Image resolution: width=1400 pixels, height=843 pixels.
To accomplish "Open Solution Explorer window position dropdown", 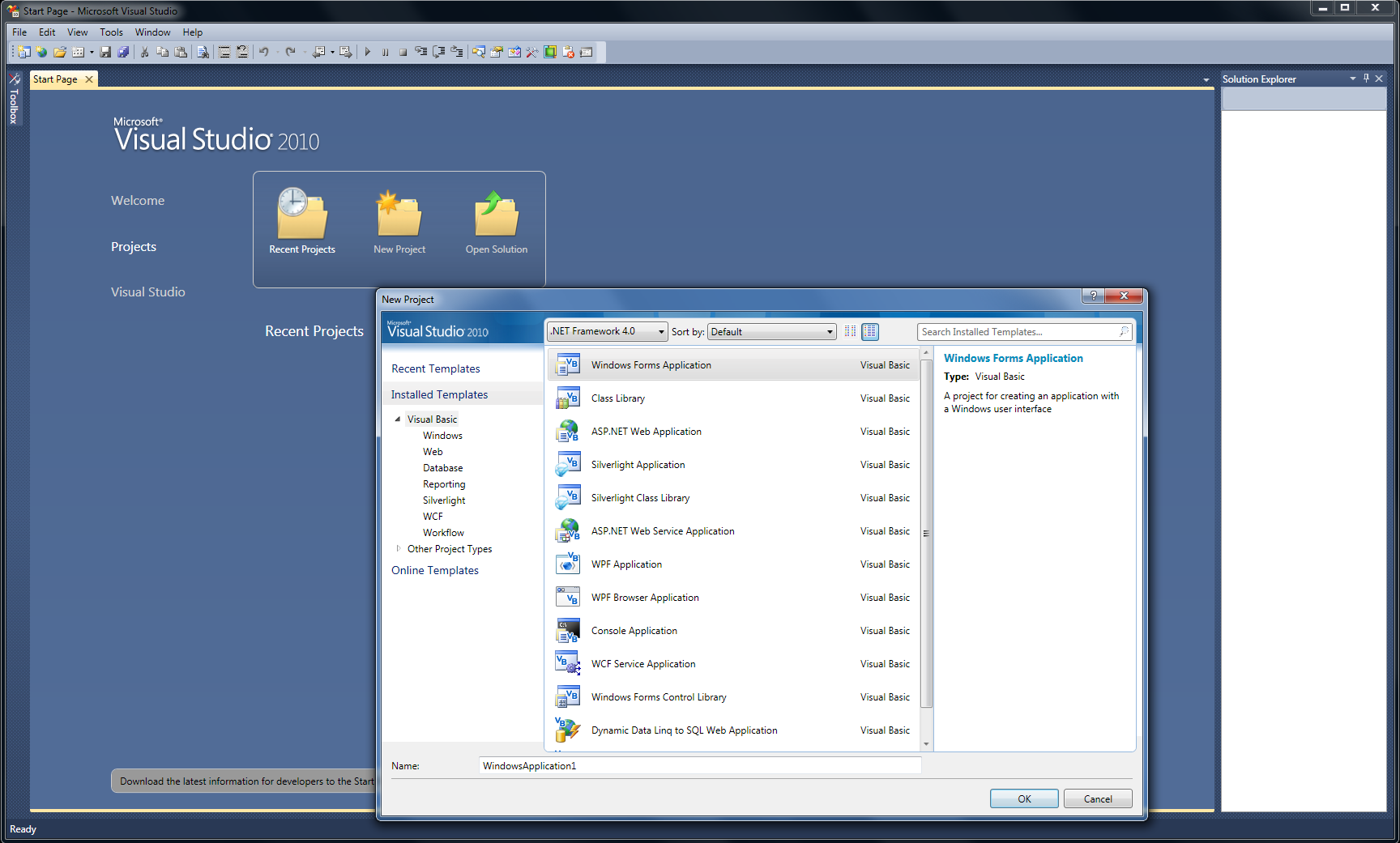I will [1352, 79].
